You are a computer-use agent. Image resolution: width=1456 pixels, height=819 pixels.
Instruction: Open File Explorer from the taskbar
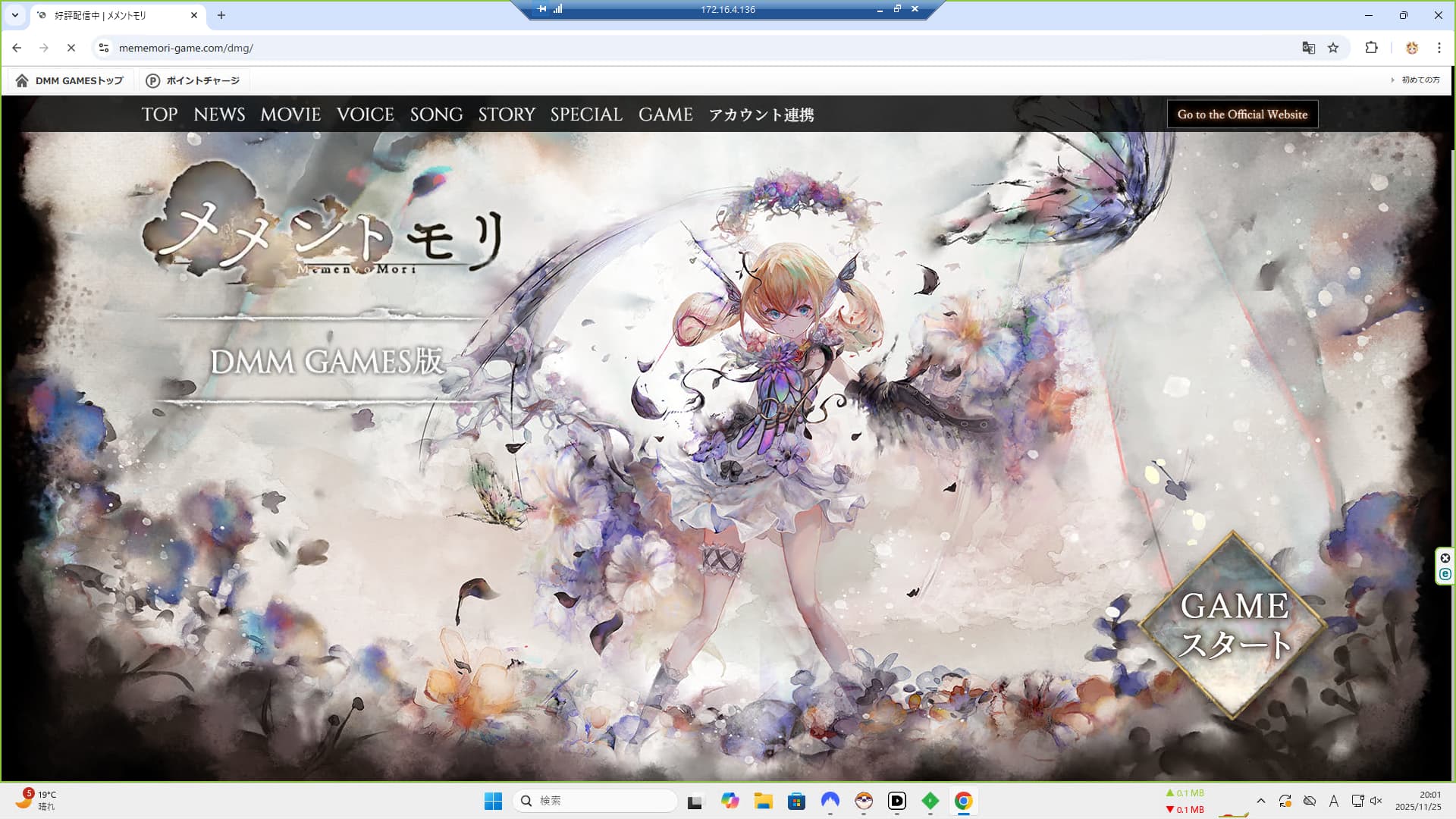[763, 801]
